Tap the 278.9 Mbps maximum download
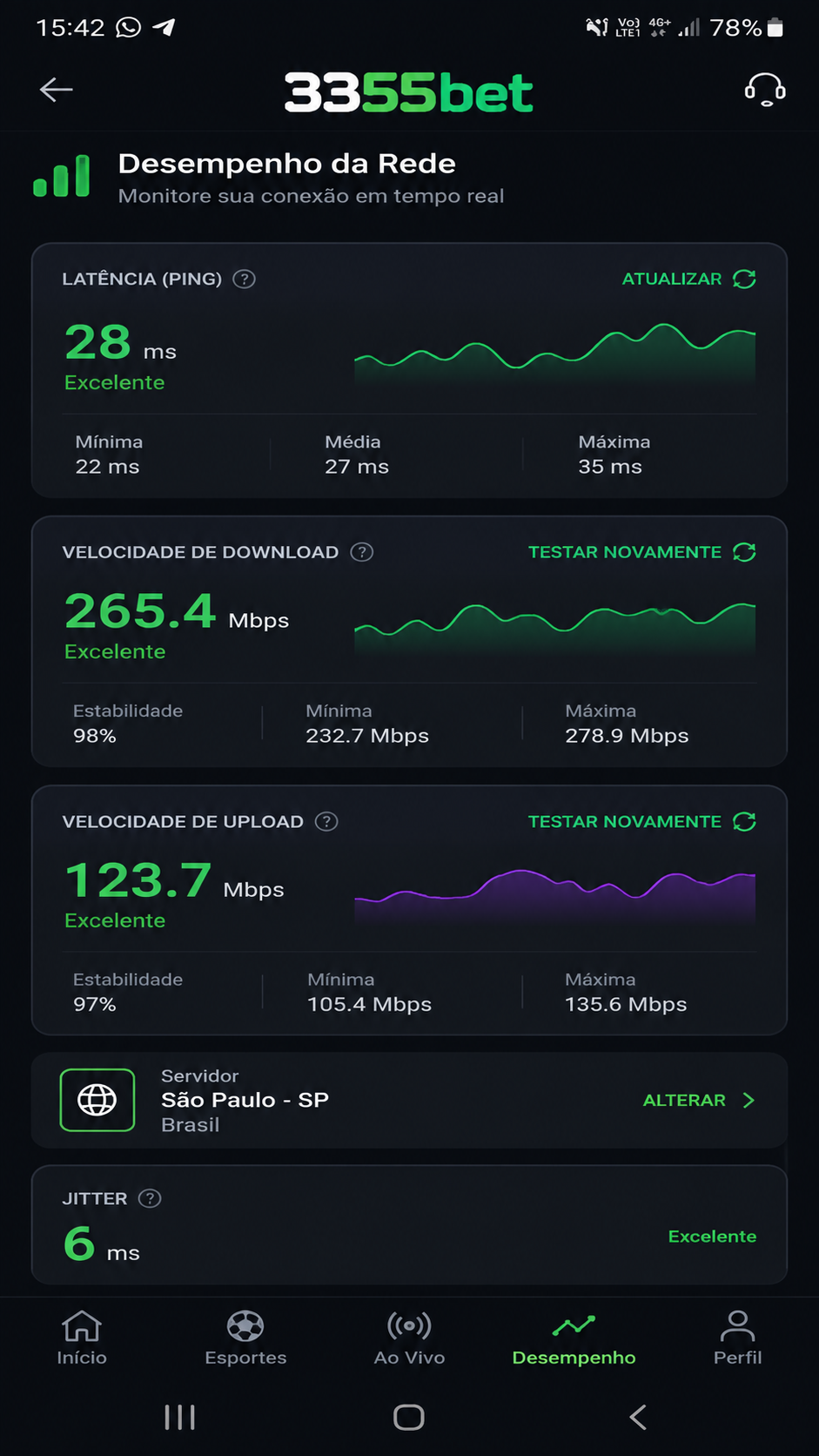 pos(627,736)
